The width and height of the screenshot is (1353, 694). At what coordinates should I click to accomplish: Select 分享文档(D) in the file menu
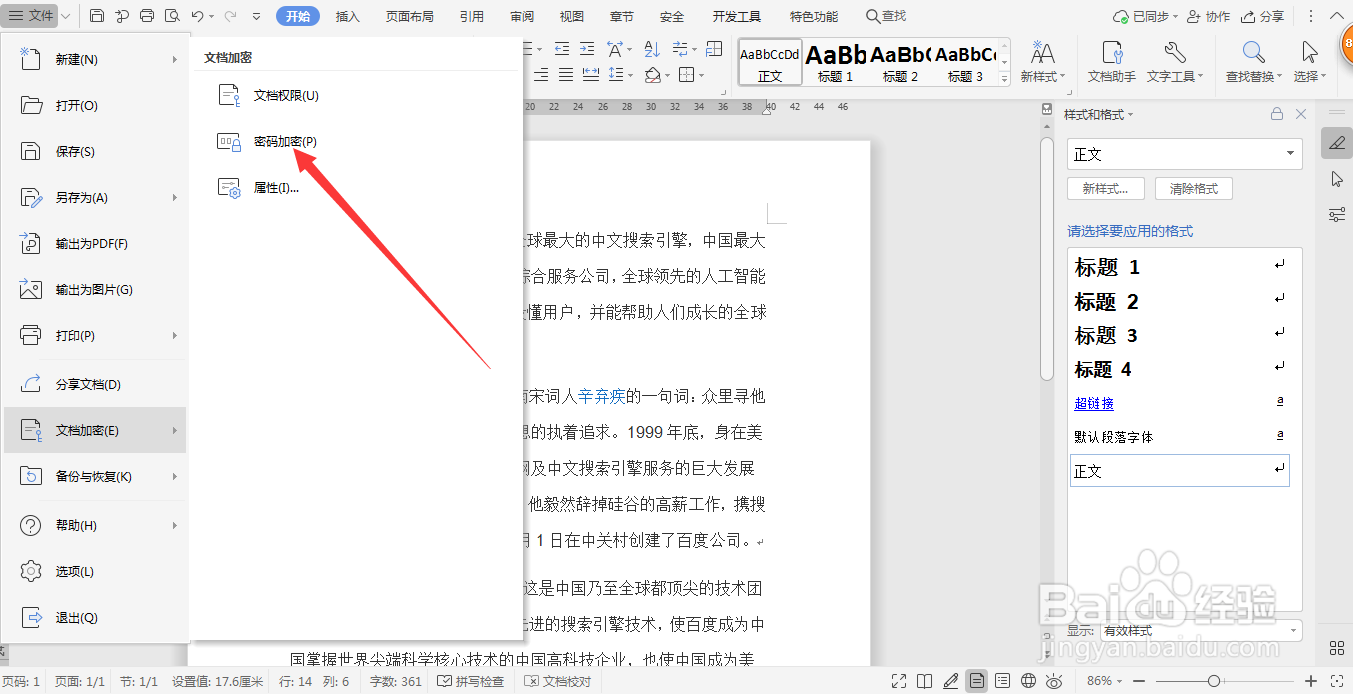pos(96,384)
